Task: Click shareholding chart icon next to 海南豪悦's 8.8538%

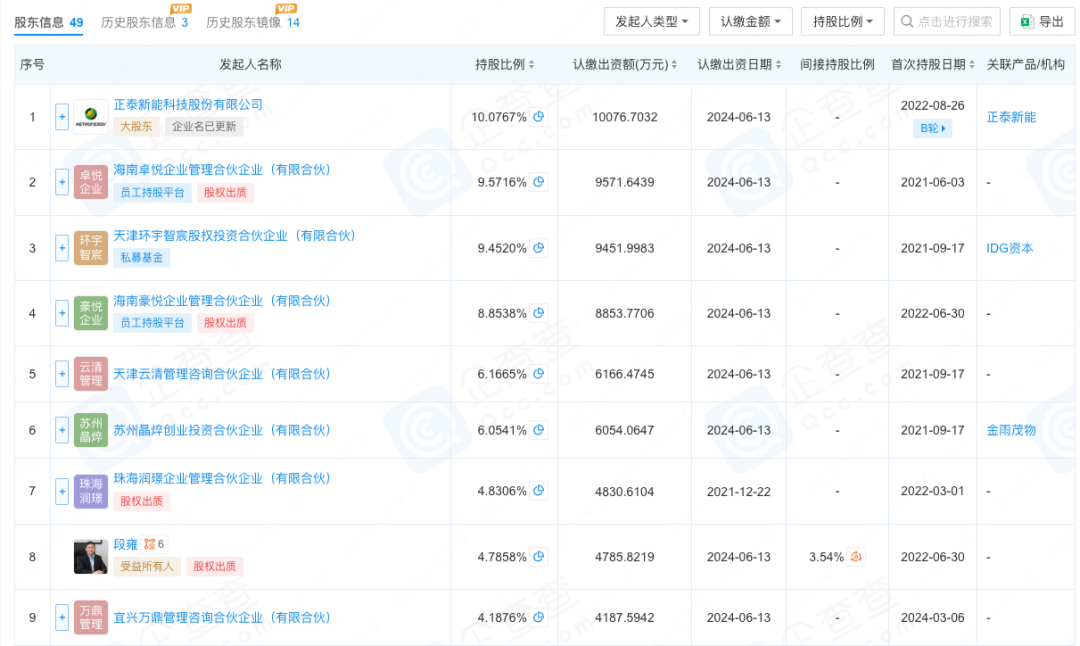Action: click(538, 313)
